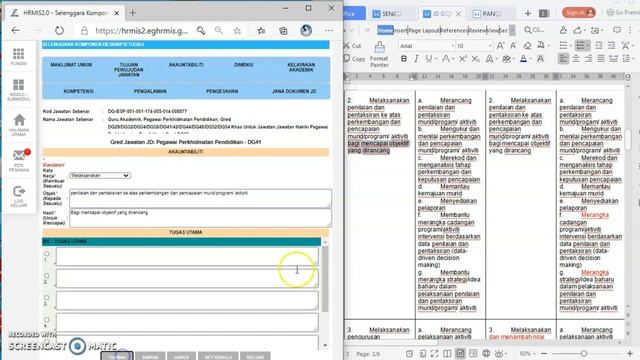
Task: Align text right in WPS Writer
Action: coord(588,59)
